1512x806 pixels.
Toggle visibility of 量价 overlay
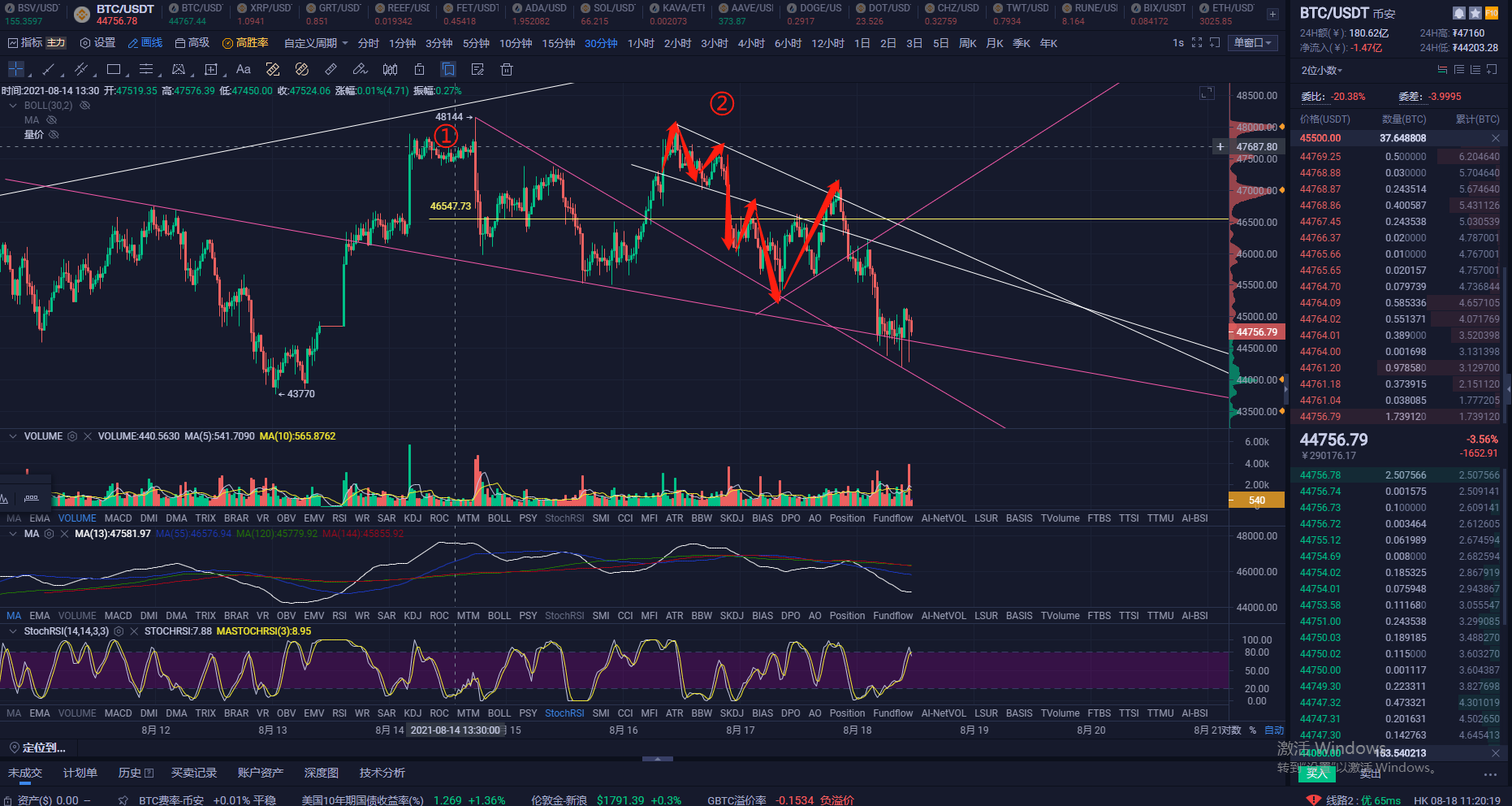(x=54, y=134)
